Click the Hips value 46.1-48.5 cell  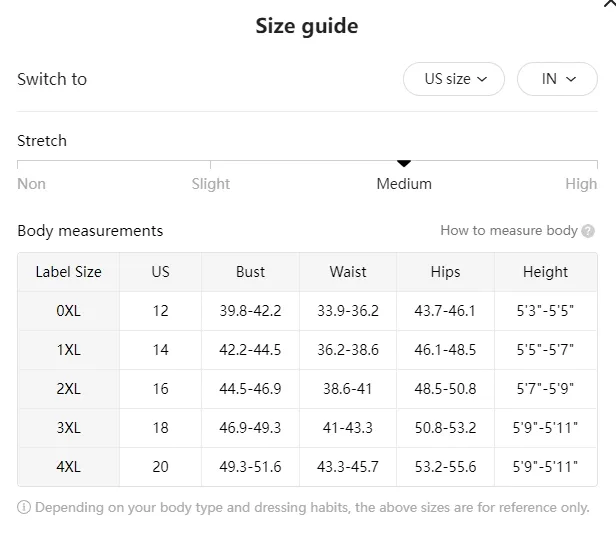445,350
